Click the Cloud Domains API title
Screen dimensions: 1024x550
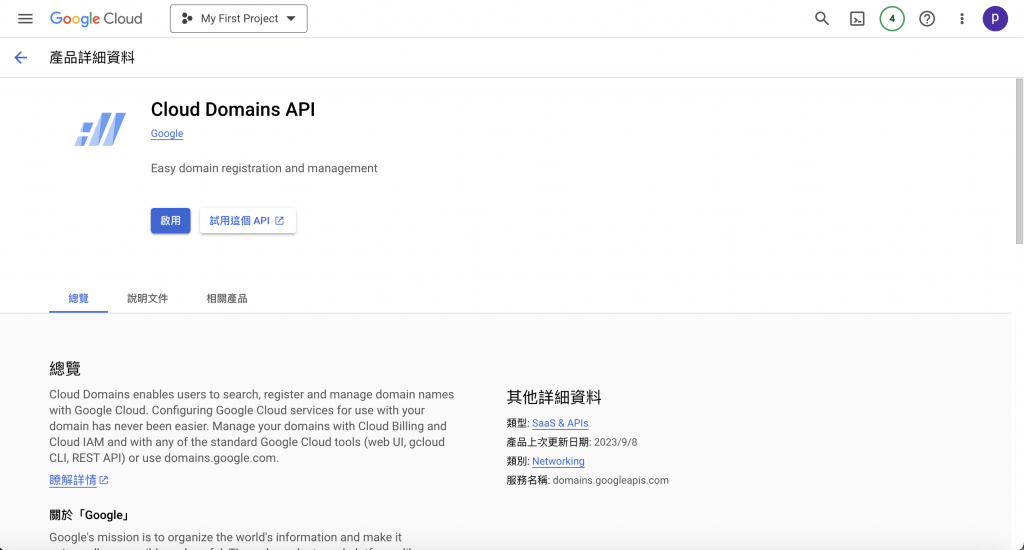click(232, 109)
